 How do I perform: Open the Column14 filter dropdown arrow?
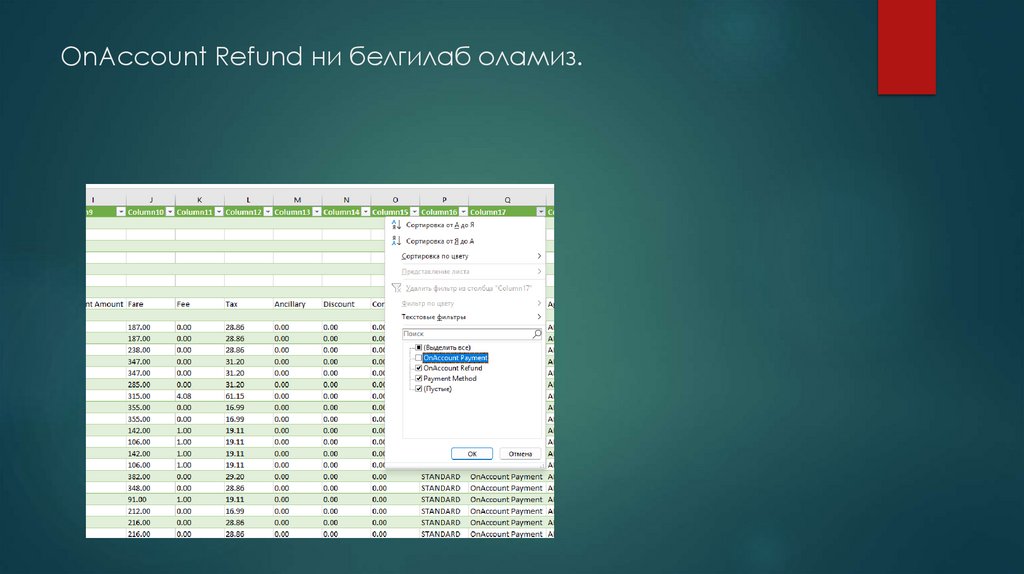[366, 212]
